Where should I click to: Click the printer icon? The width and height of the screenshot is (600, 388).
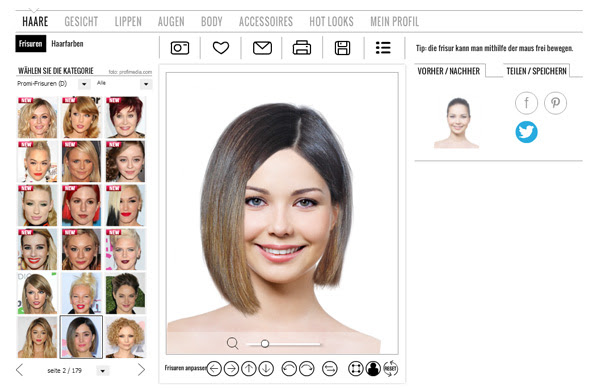click(302, 48)
